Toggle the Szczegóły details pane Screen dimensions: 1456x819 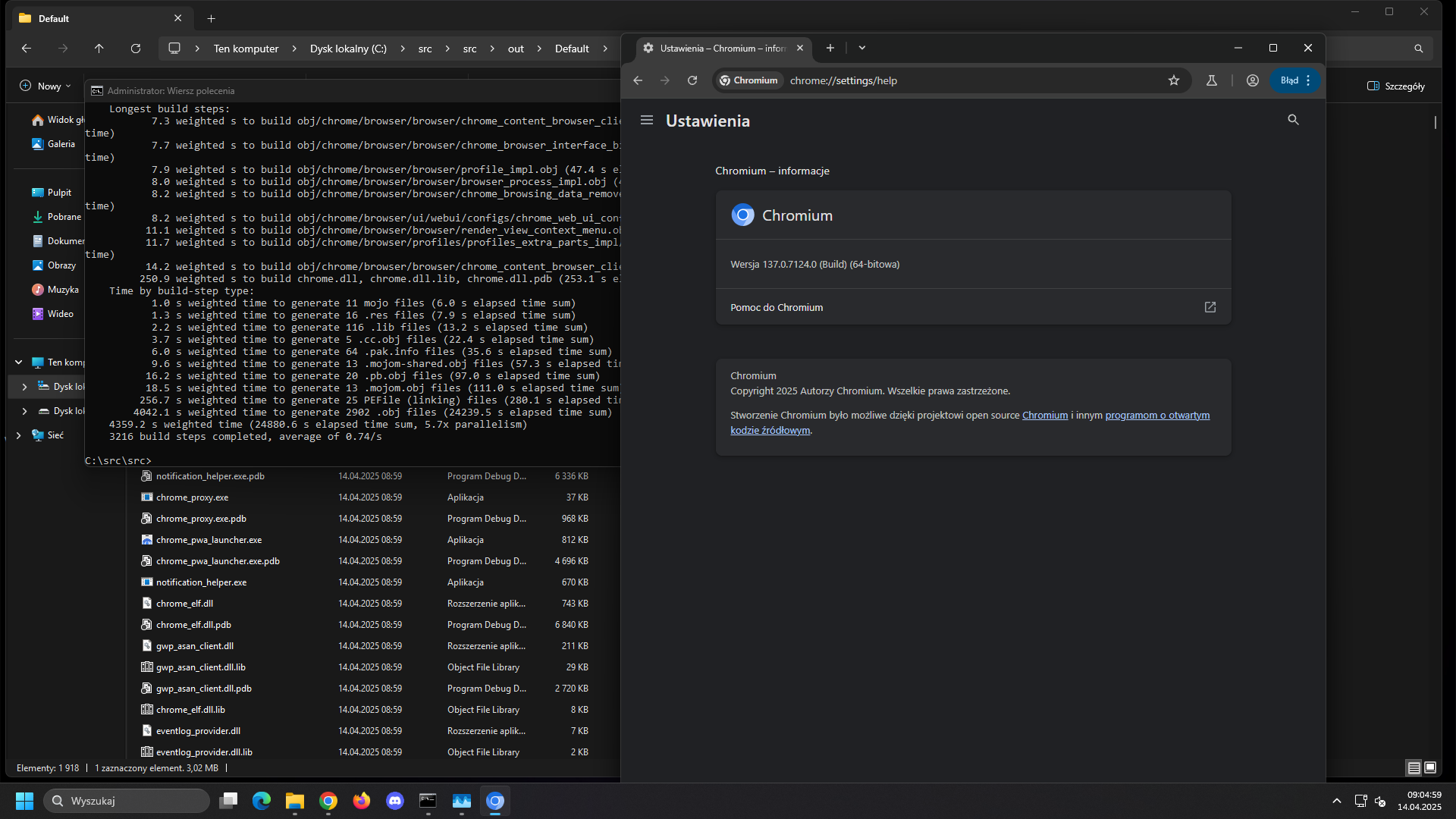1395,86
